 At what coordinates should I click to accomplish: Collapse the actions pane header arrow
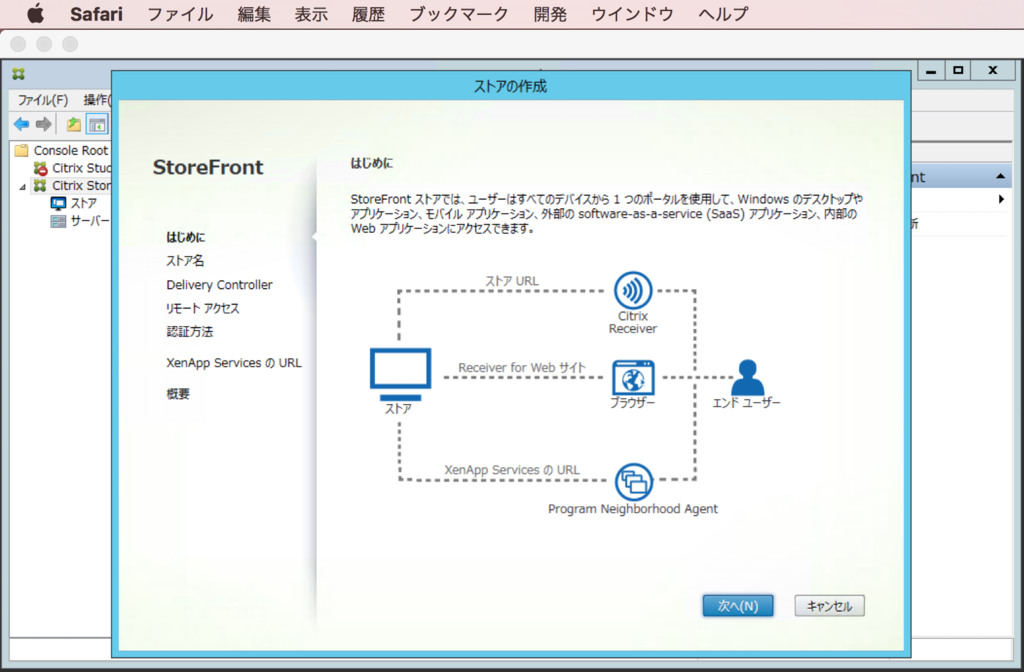(x=1000, y=176)
